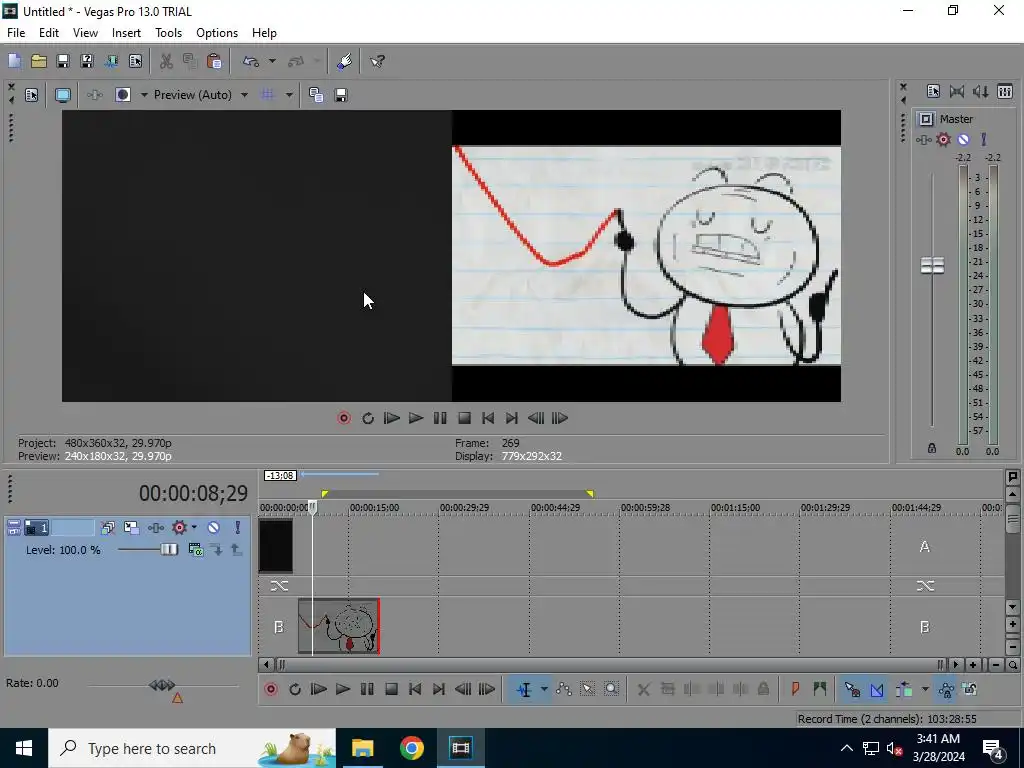Viewport: 1024px width, 768px height.
Task: Go to Start under video preview
Action: click(x=488, y=418)
